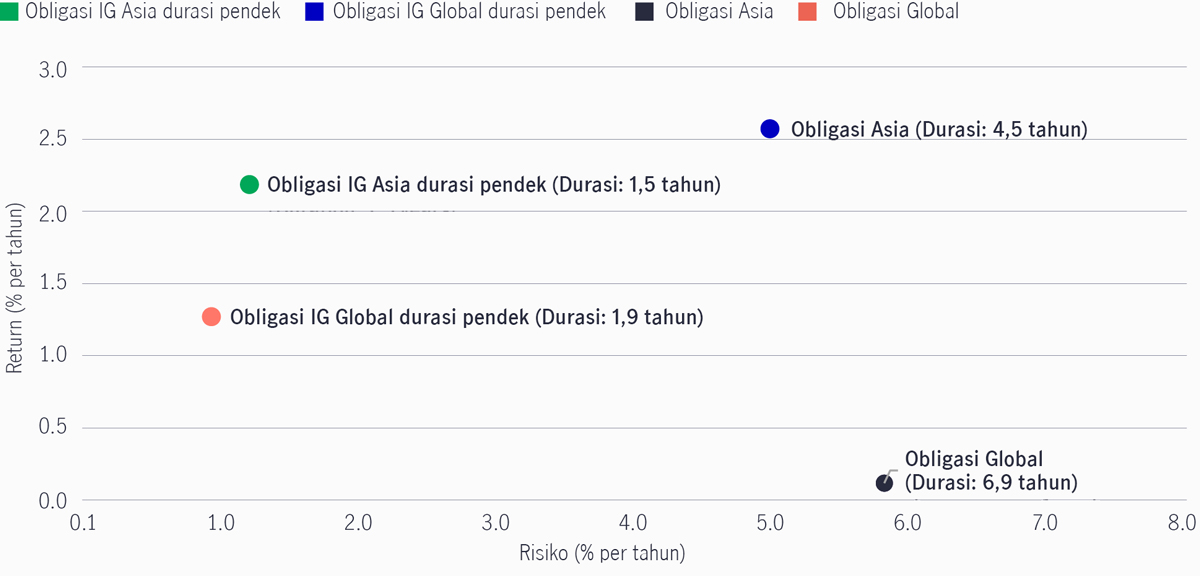Click the 3.0 tick on the return axis
1200x576 pixels.
(53, 69)
